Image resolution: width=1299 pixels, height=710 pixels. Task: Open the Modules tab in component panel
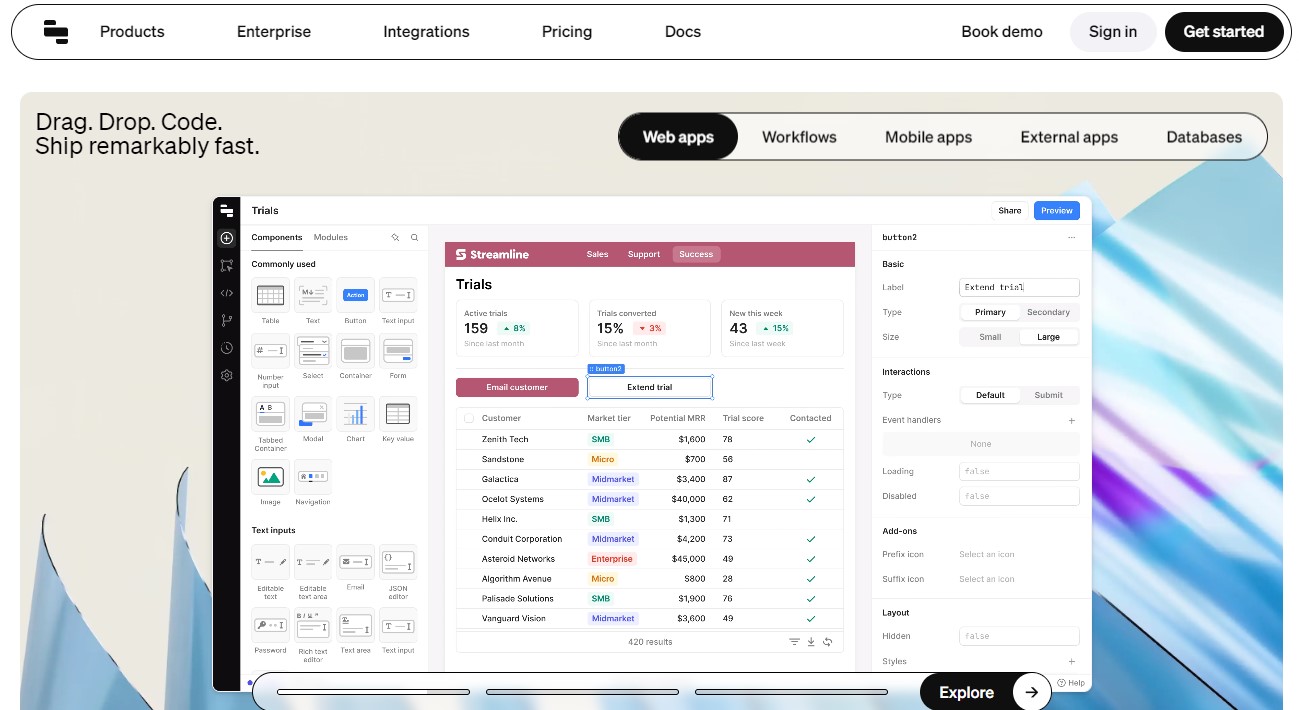(x=331, y=238)
